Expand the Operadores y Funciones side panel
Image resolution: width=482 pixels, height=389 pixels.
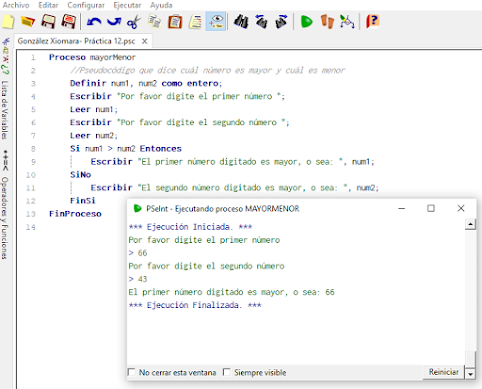point(4,218)
